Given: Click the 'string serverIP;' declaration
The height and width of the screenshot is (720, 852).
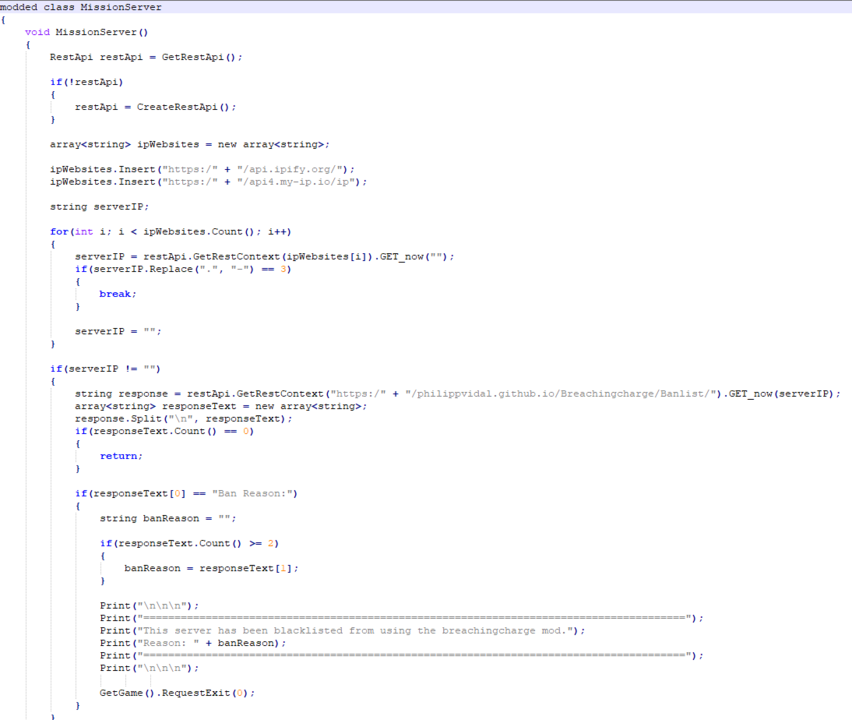Looking at the screenshot, I should pyautogui.click(x=99, y=207).
